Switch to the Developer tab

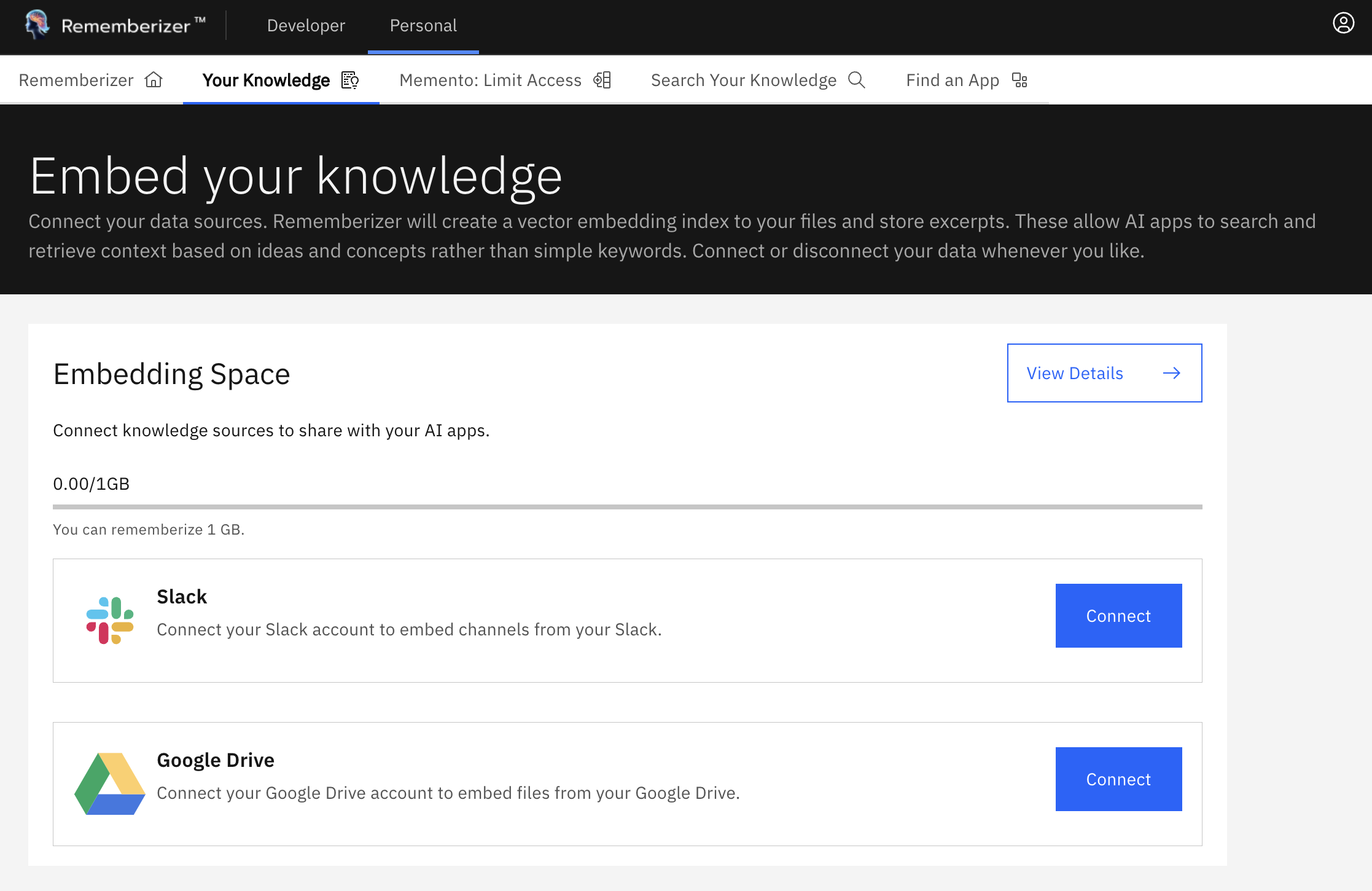306,26
